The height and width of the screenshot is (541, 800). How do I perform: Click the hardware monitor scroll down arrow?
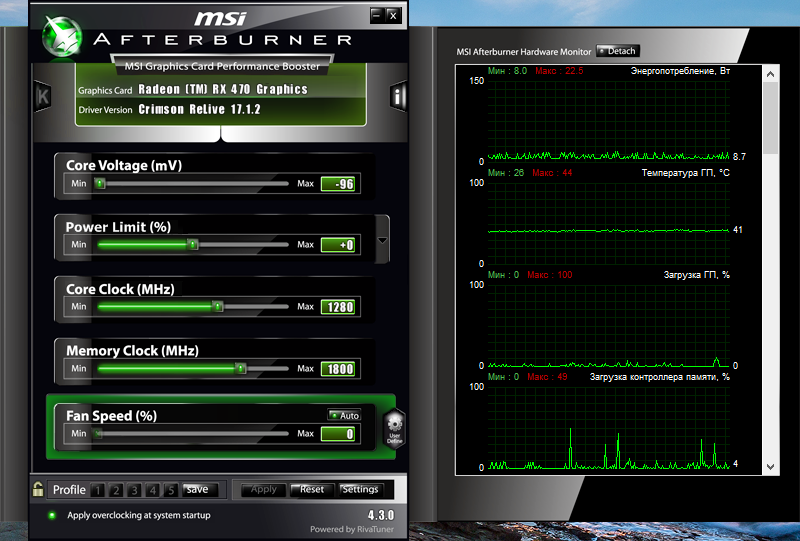click(770, 466)
